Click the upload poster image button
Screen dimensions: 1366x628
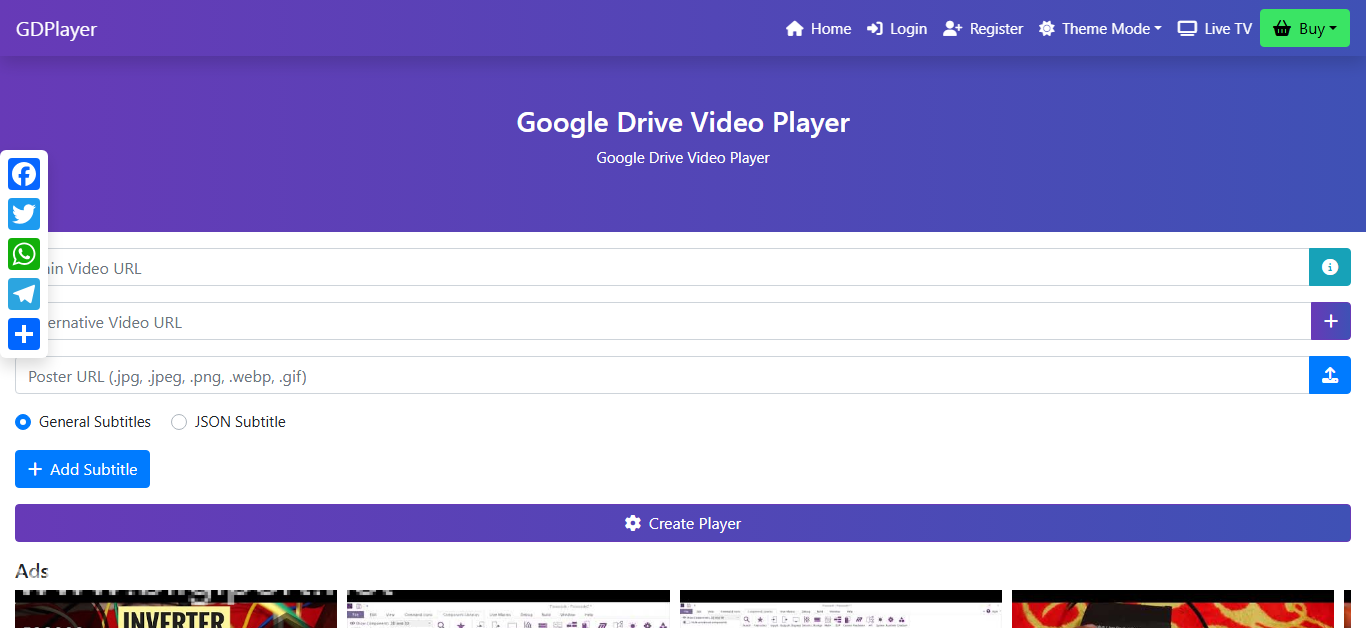tap(1330, 375)
